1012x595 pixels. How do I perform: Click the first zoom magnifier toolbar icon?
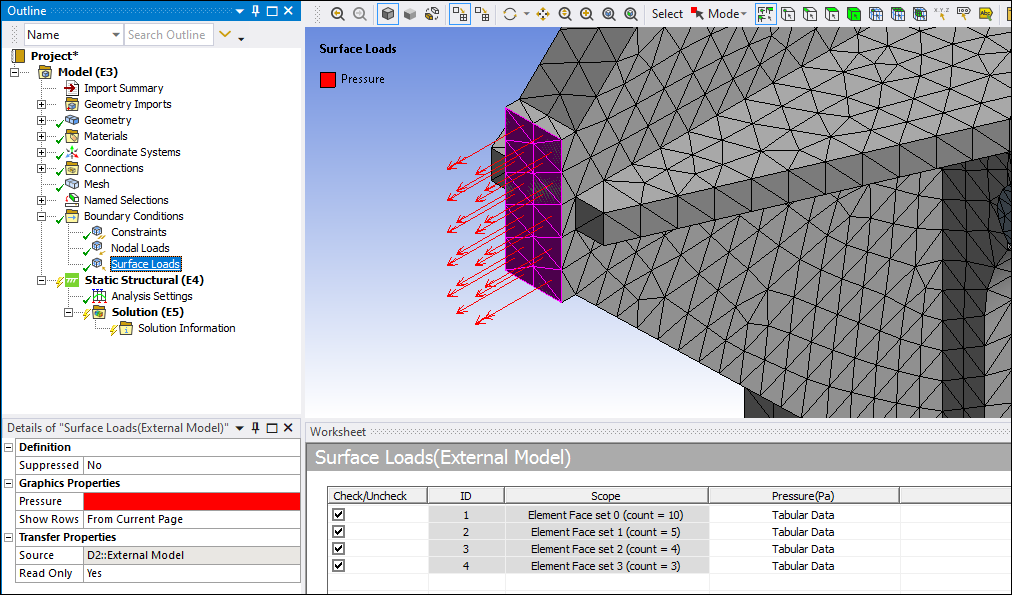337,14
